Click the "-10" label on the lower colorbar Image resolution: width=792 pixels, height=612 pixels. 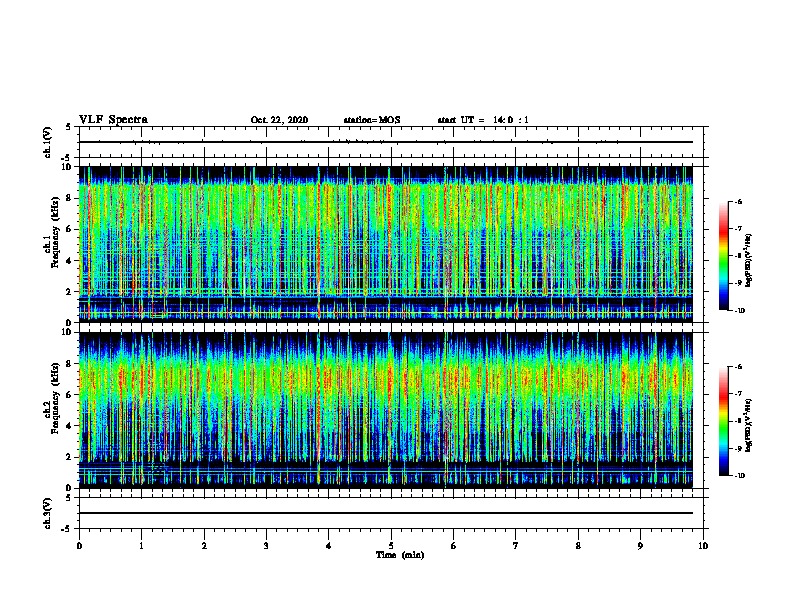tap(739, 476)
